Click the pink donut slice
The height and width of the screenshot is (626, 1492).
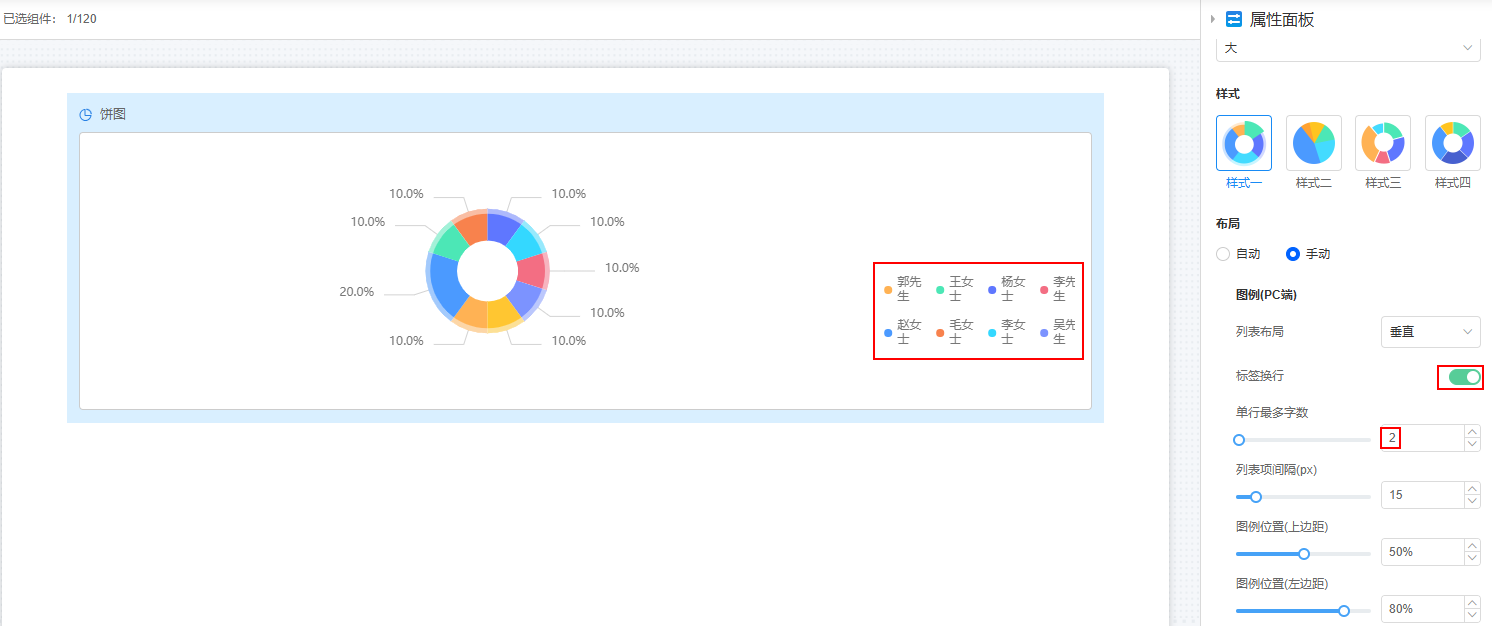(x=532, y=270)
